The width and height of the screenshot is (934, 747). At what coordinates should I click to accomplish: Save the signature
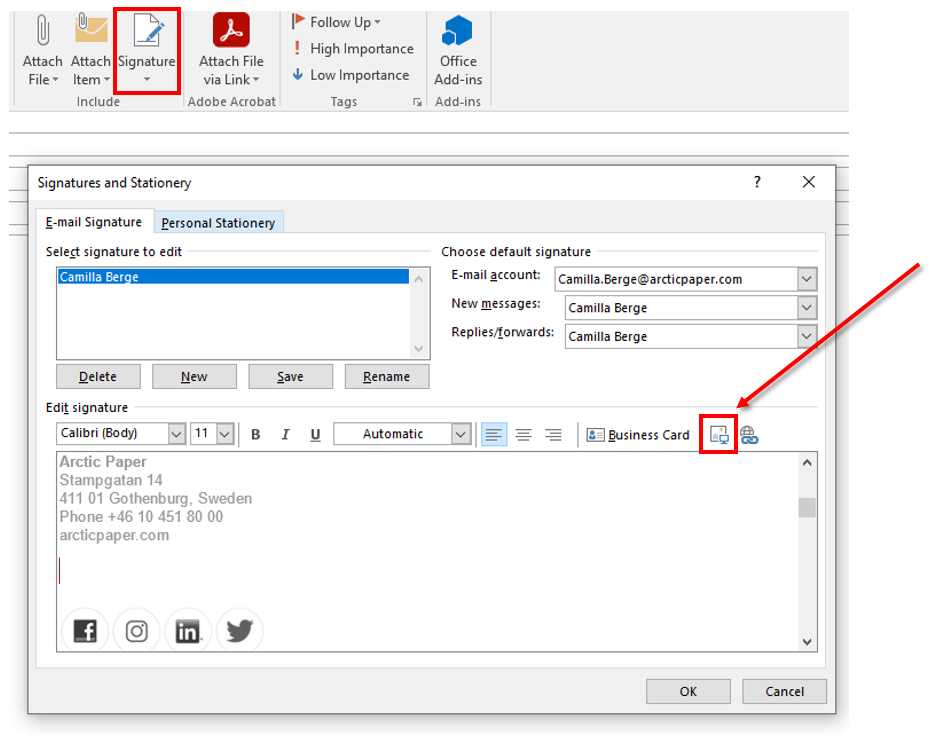[x=290, y=376]
